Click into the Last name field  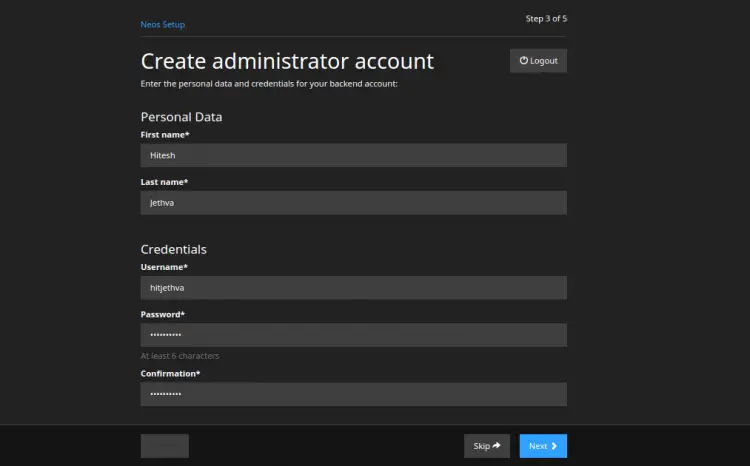pyautogui.click(x=354, y=203)
